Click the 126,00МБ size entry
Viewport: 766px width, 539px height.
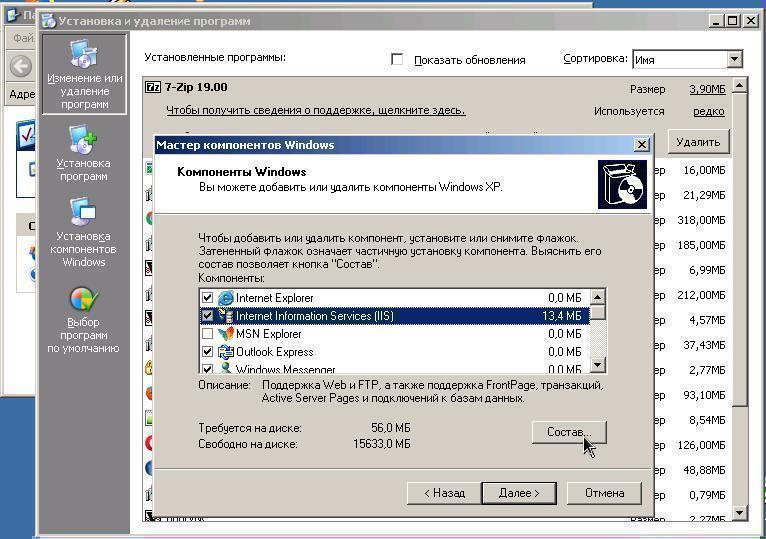(x=701, y=445)
